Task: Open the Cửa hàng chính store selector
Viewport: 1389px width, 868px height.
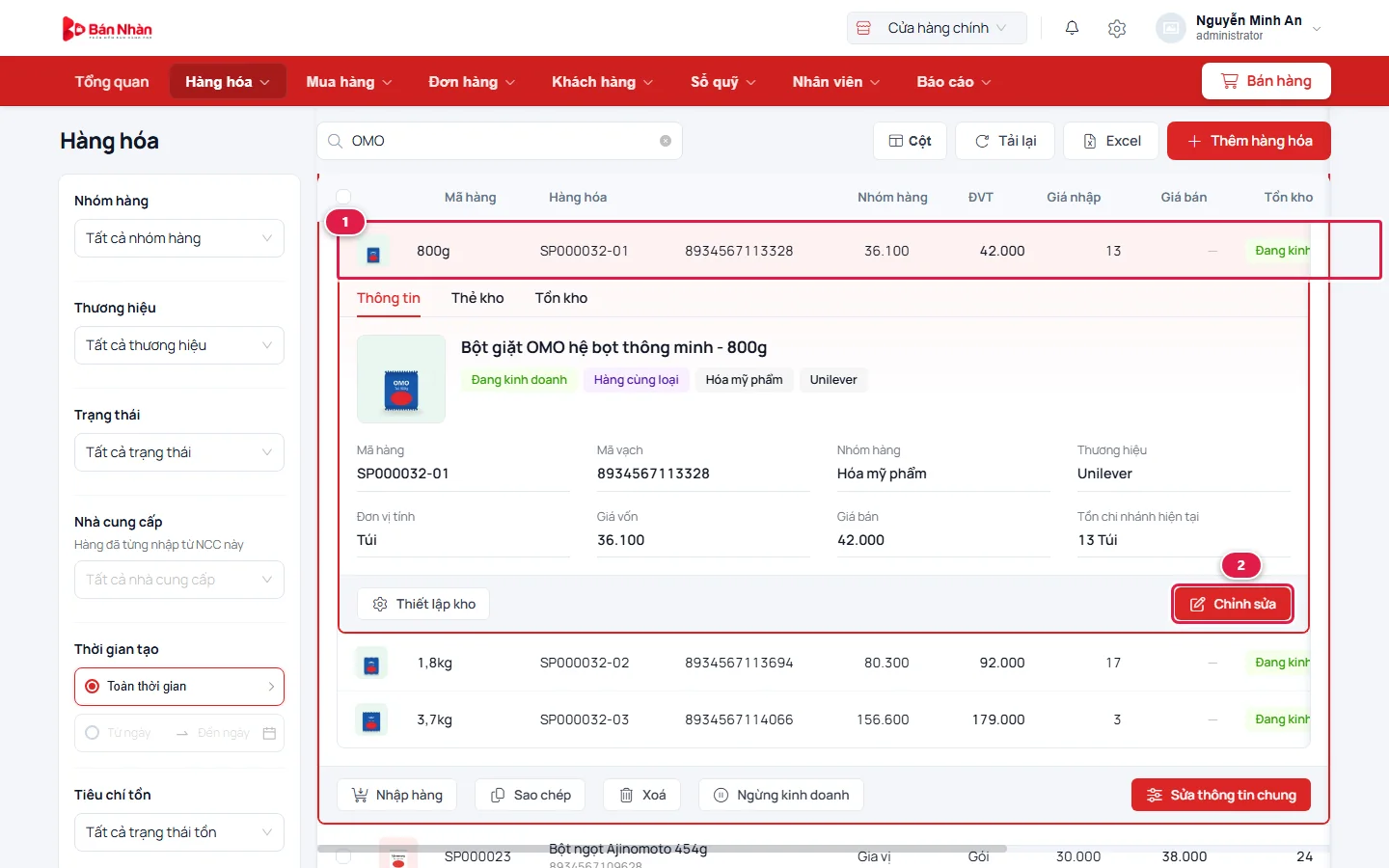Action: (x=937, y=28)
